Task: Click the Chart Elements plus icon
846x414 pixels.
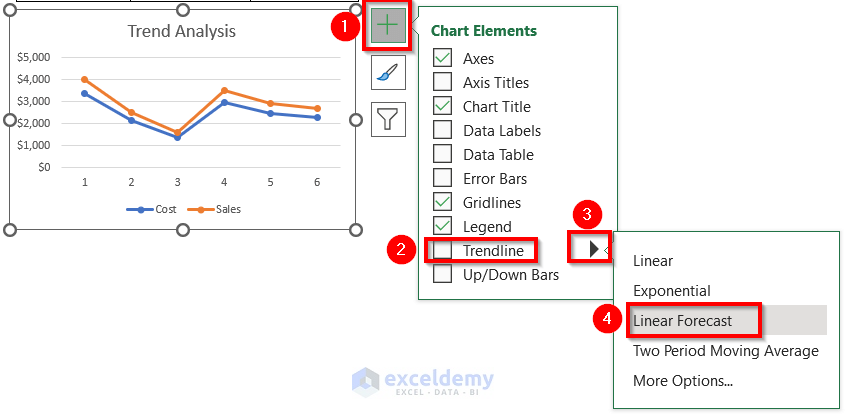Action: pos(386,24)
